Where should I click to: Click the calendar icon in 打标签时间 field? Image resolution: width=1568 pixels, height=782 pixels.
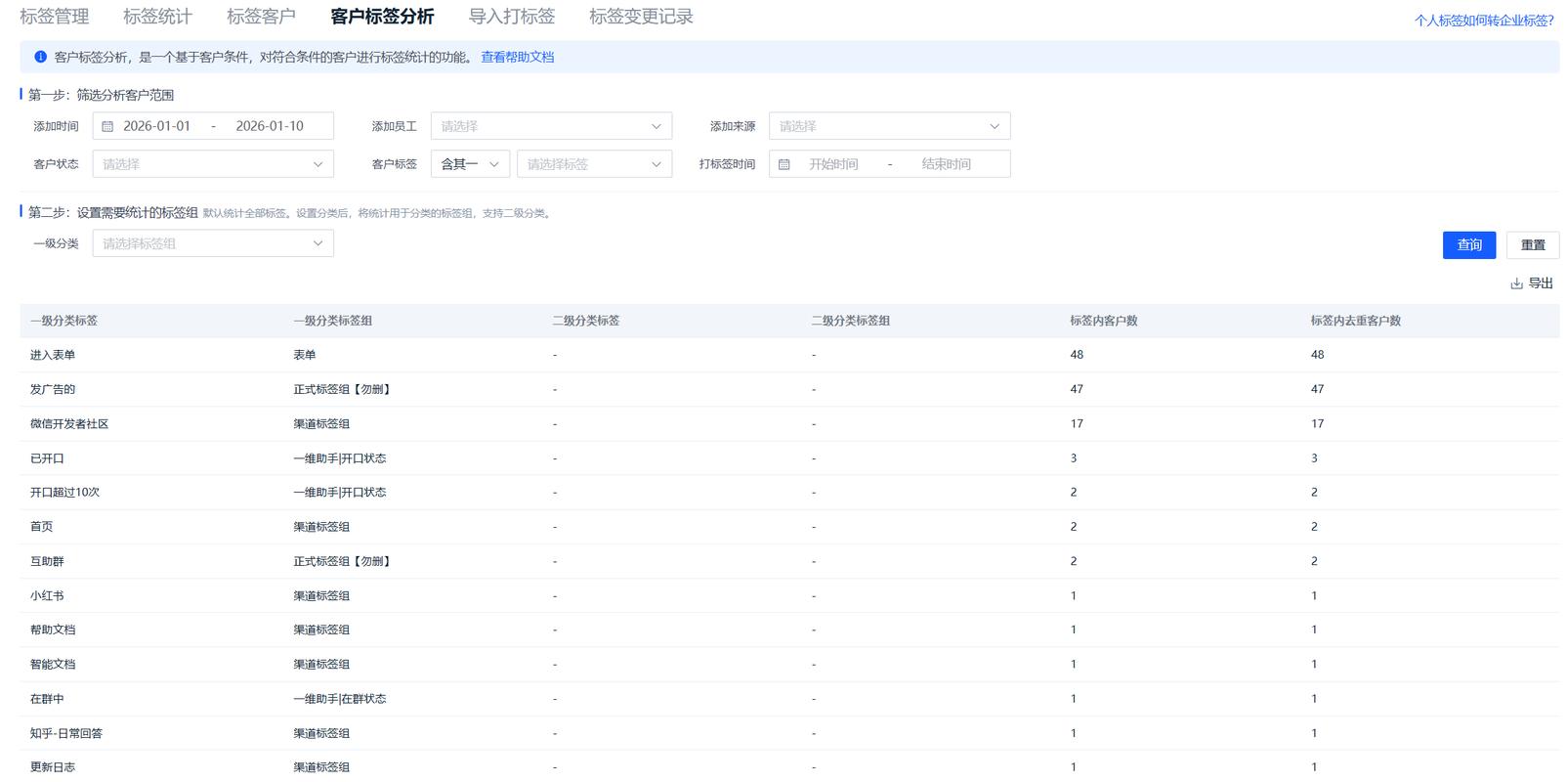[784, 164]
